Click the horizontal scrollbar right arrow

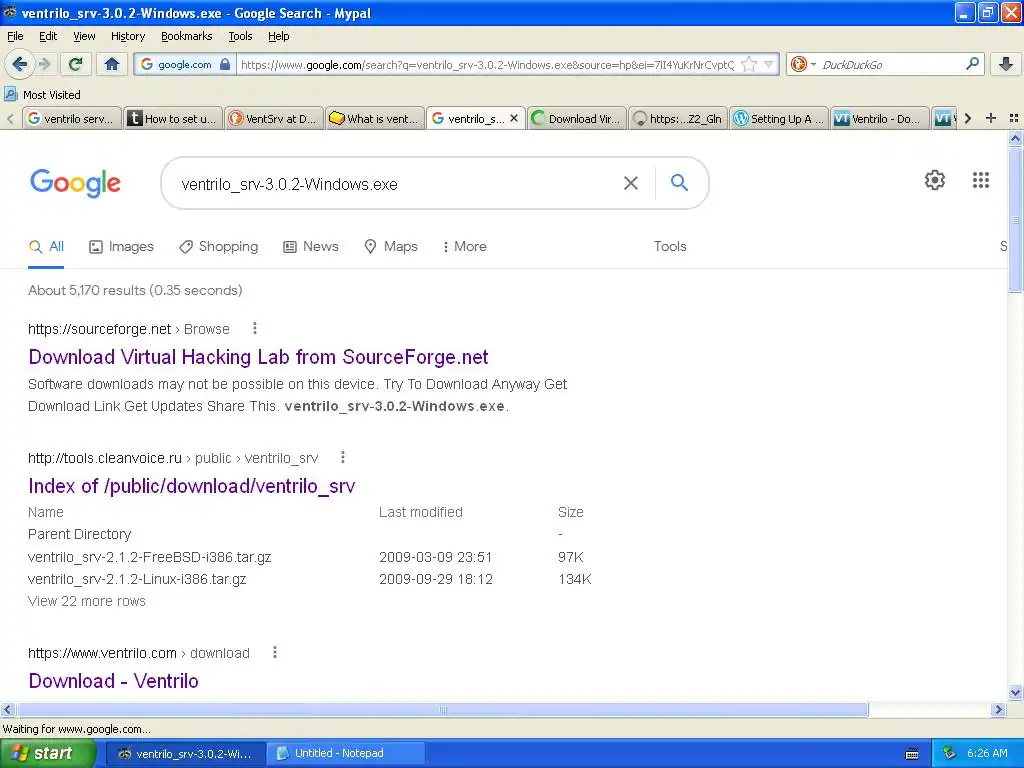998,709
